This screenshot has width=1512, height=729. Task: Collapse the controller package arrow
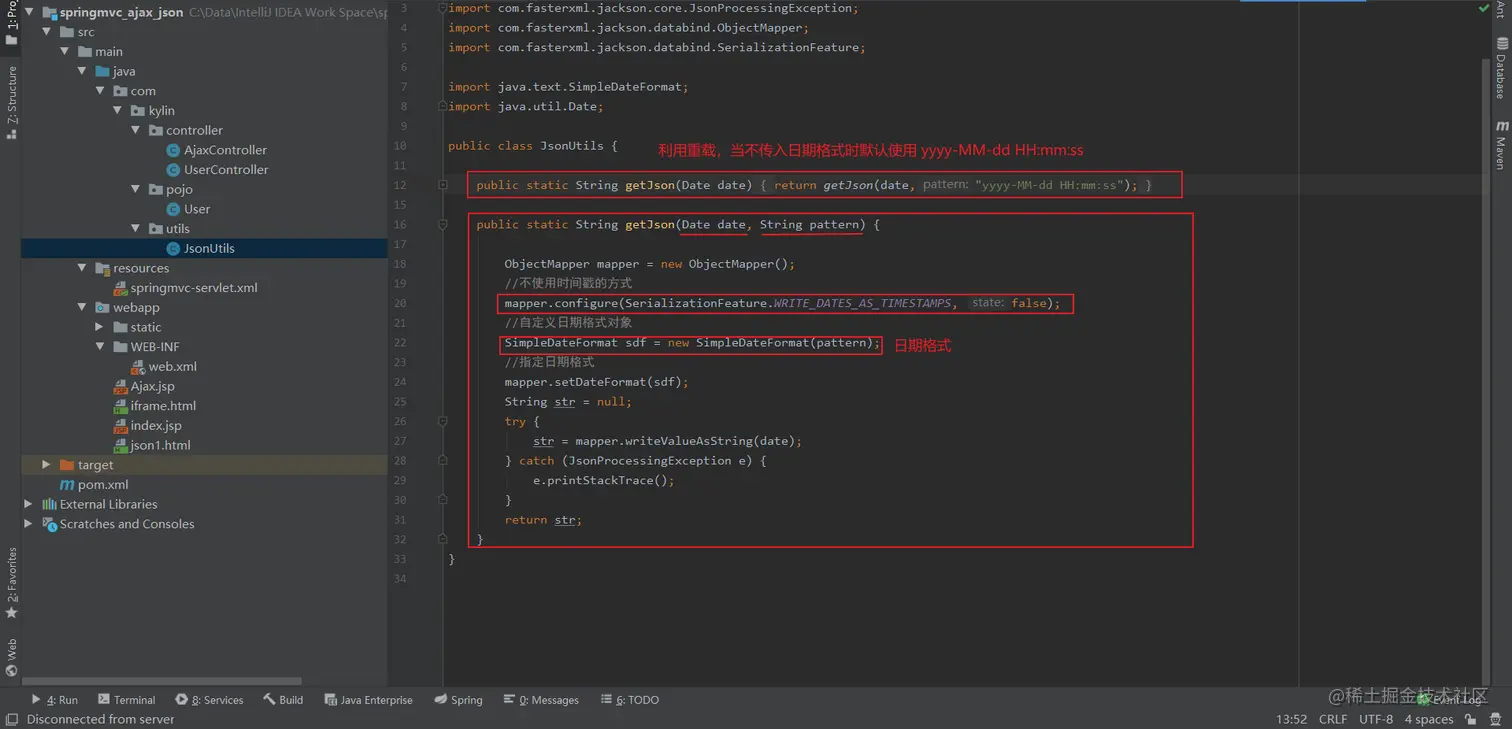click(x=136, y=130)
